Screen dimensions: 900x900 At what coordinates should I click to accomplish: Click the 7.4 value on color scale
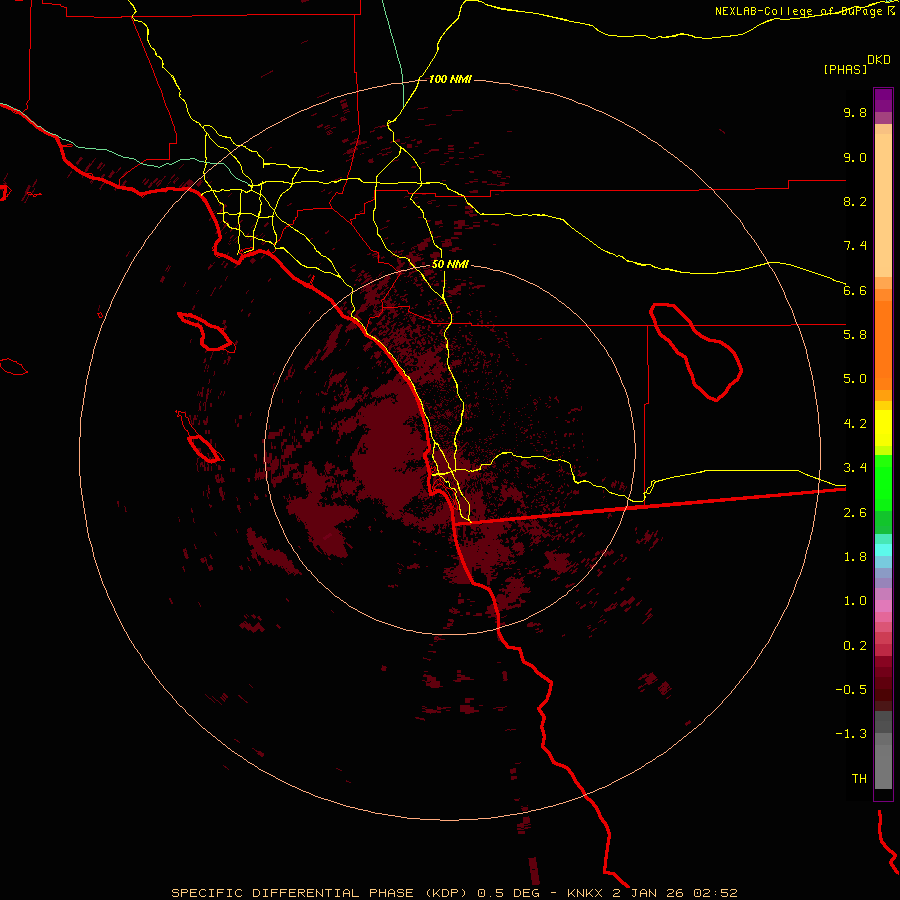point(855,246)
